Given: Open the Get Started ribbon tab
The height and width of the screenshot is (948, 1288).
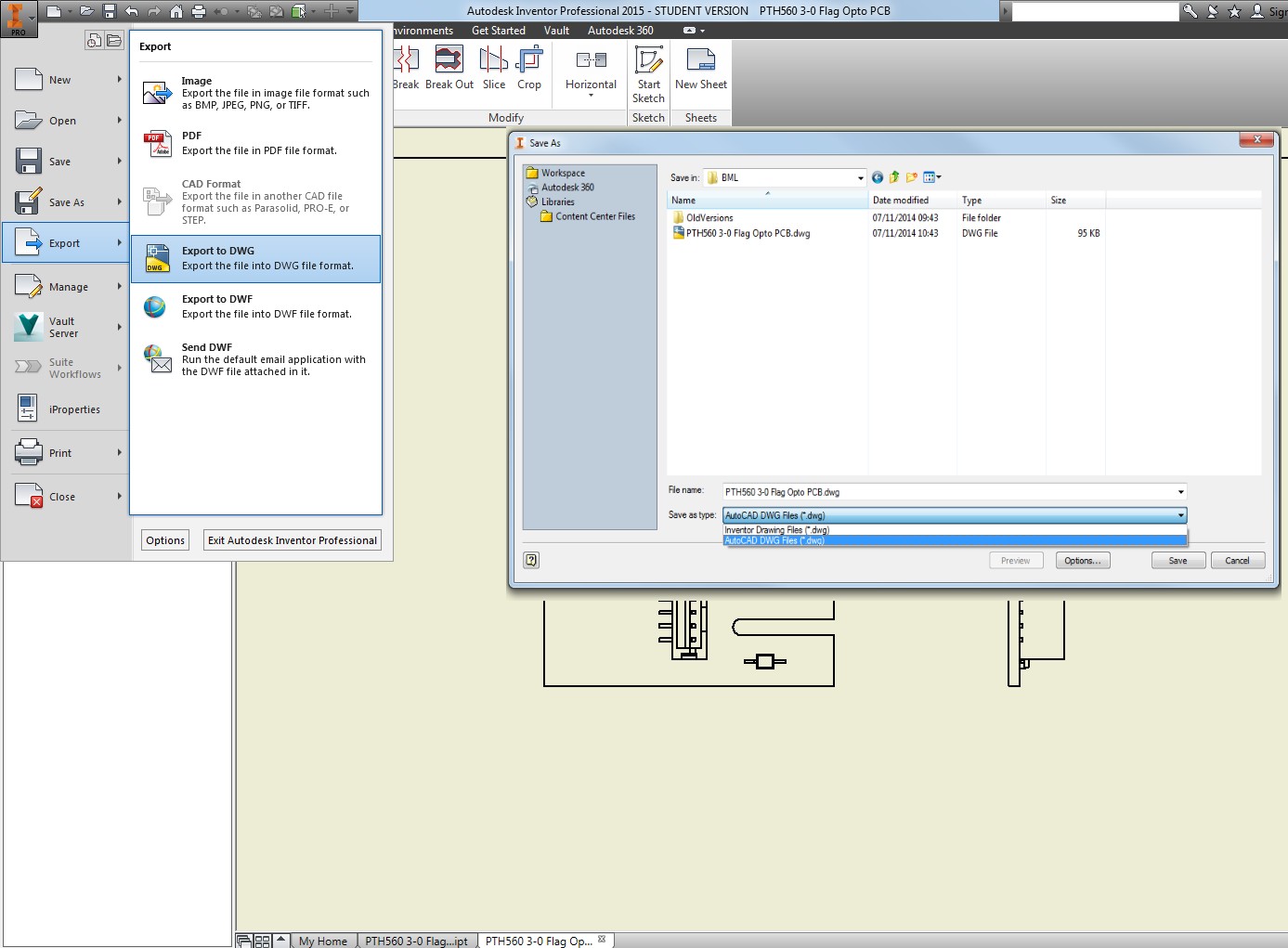Looking at the screenshot, I should 499,31.
